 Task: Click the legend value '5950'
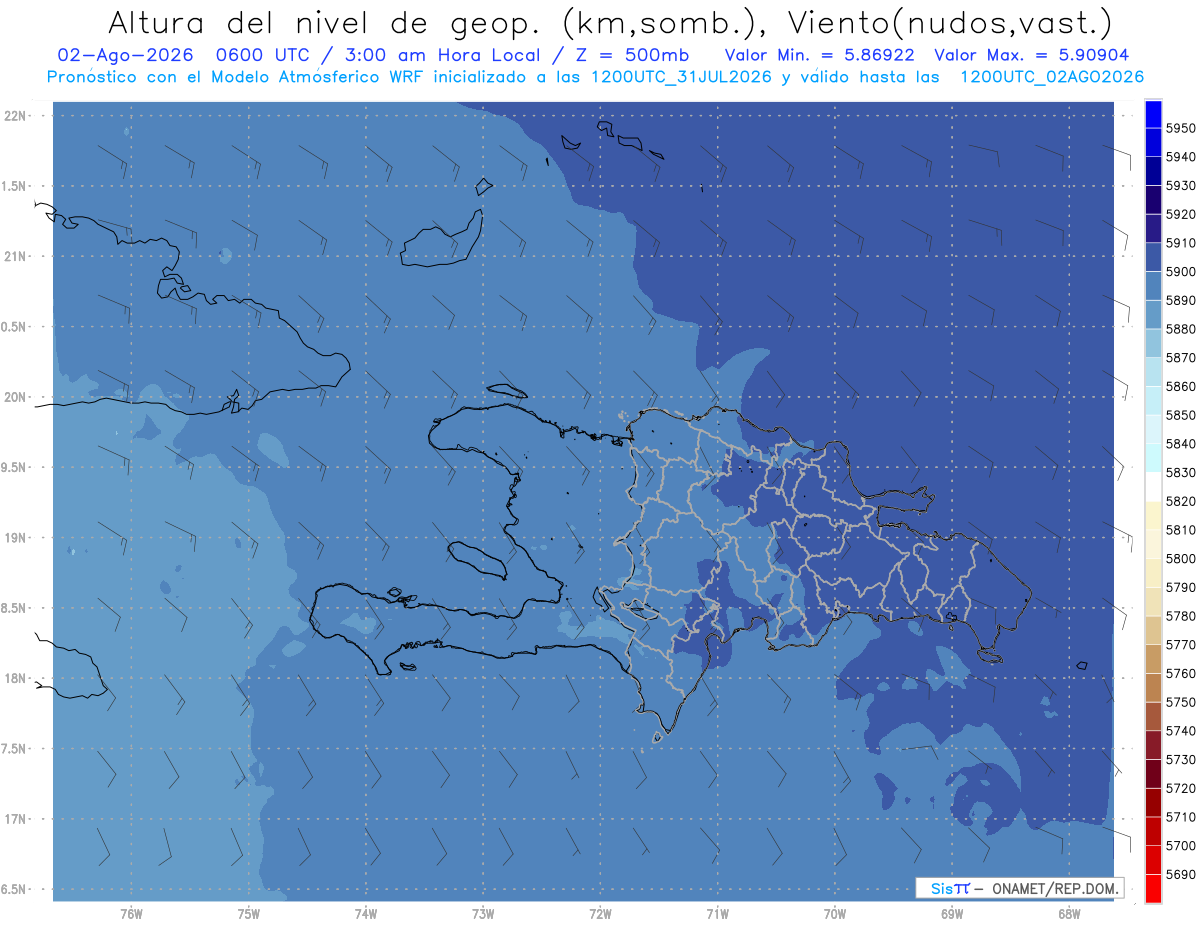pyautogui.click(x=1181, y=129)
